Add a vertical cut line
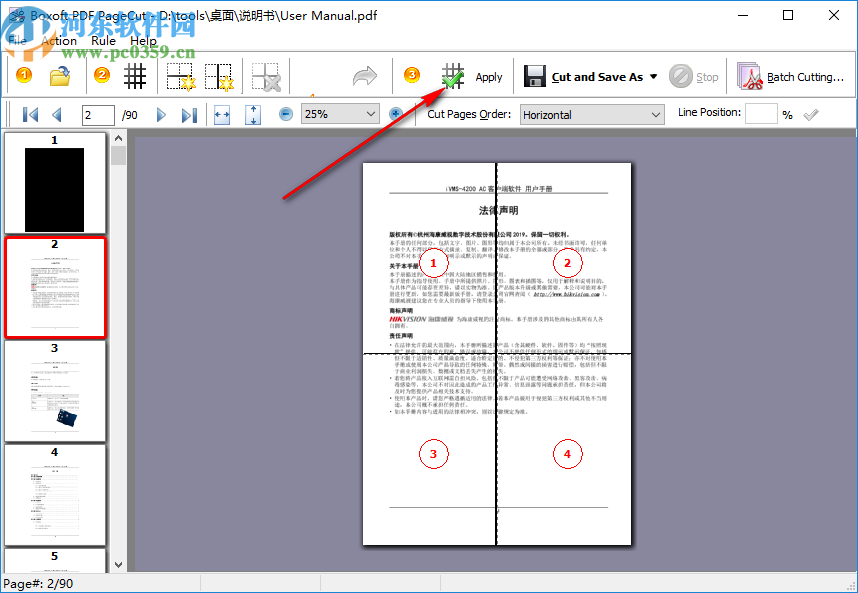 click(x=218, y=75)
